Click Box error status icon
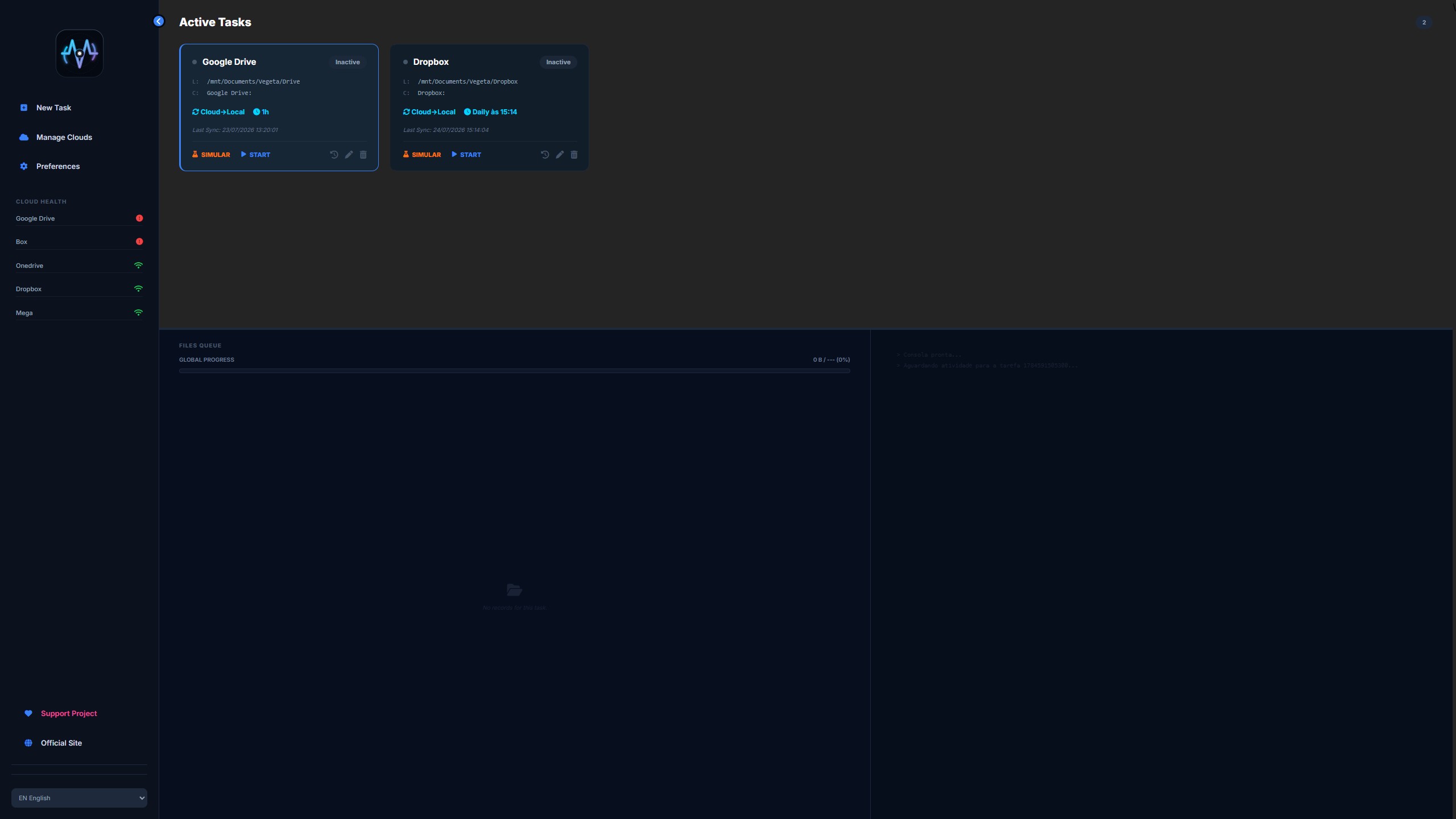1456x819 pixels. [x=139, y=241]
